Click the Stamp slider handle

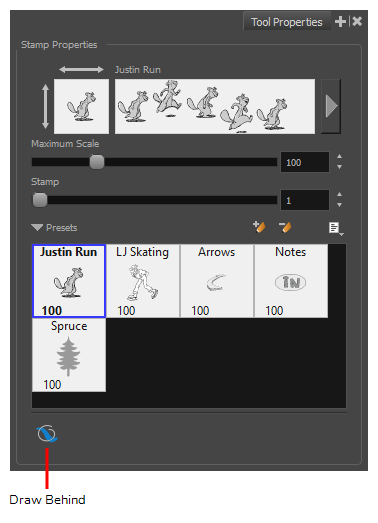click(x=40, y=200)
